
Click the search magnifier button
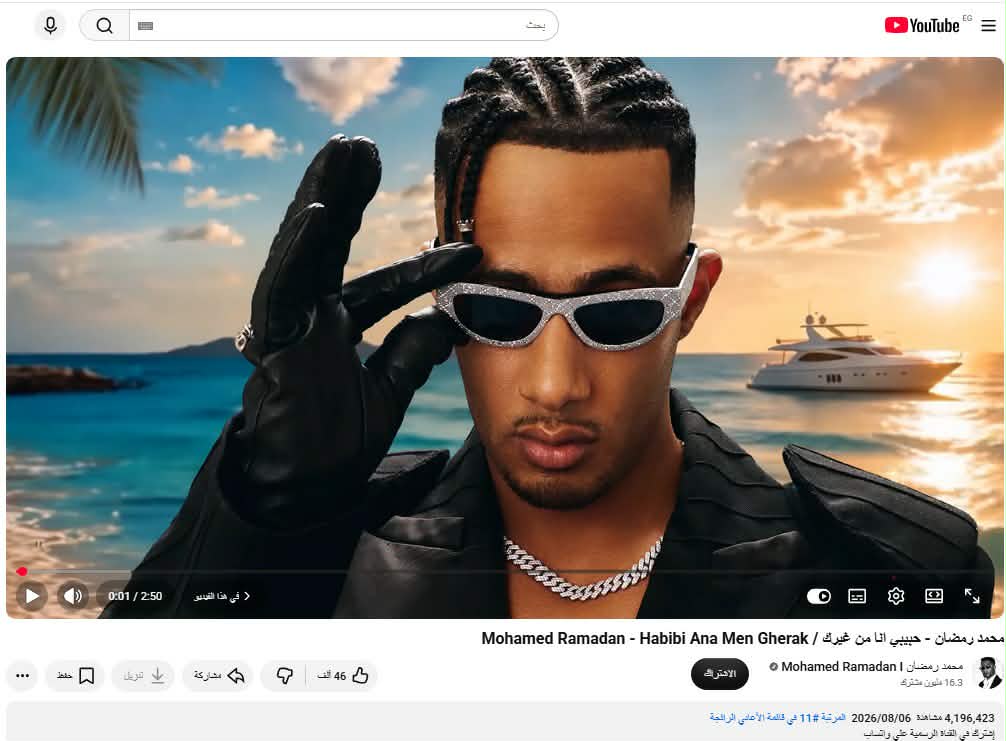[x=105, y=26]
